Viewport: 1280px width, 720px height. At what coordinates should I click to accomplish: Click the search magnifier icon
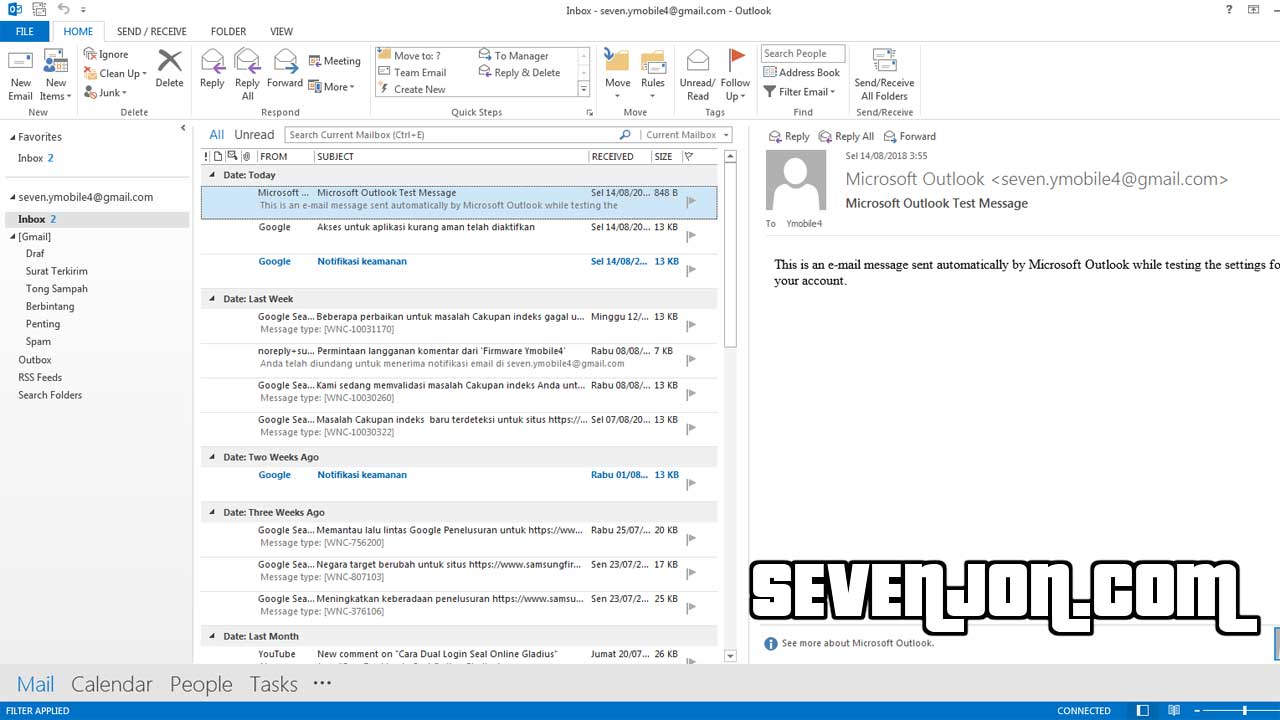625,134
